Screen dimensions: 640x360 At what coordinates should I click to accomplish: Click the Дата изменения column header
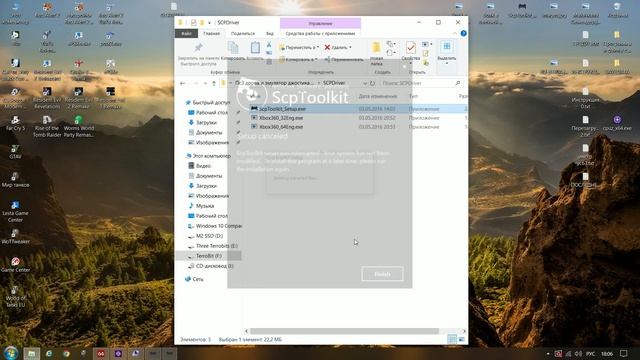378,96
